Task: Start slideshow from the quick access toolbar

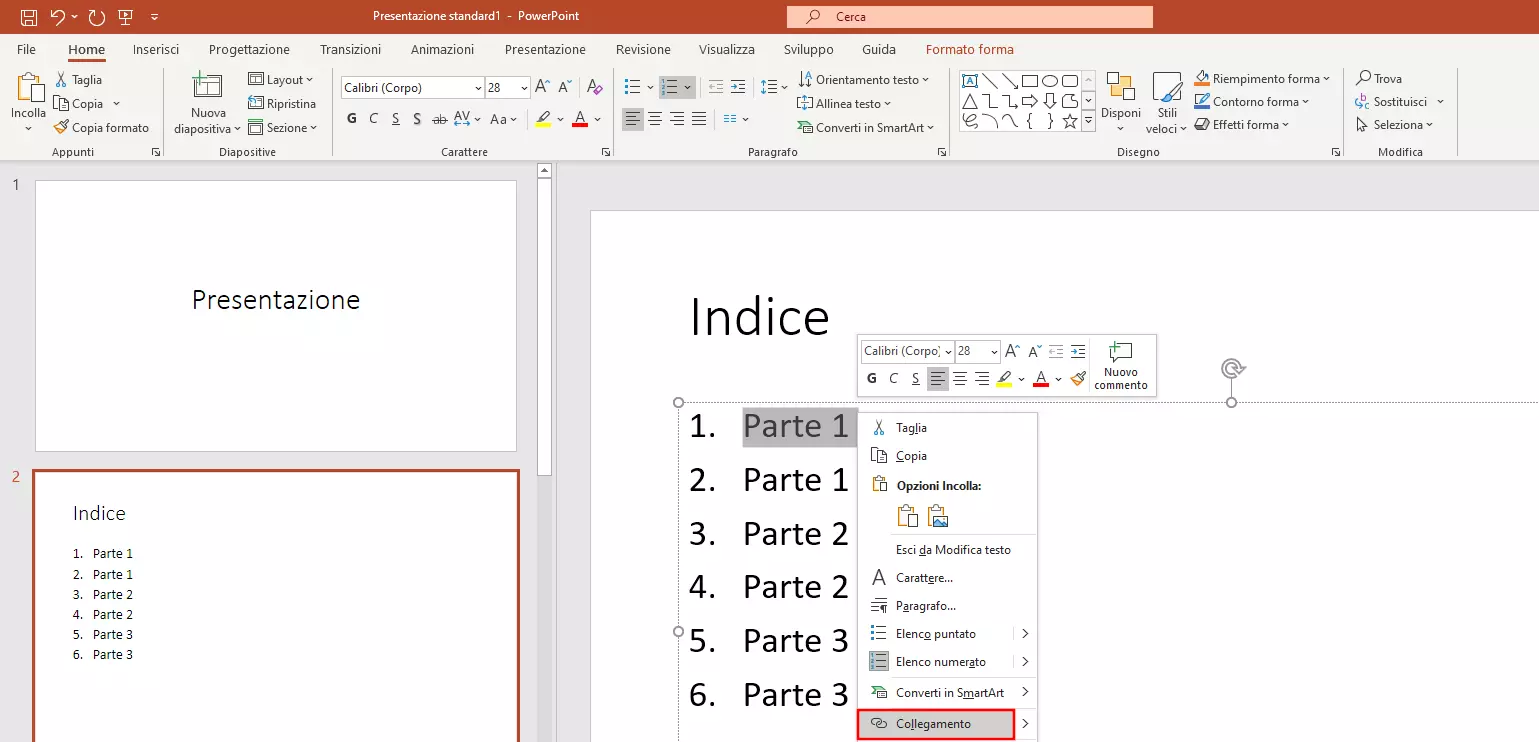Action: pos(125,17)
